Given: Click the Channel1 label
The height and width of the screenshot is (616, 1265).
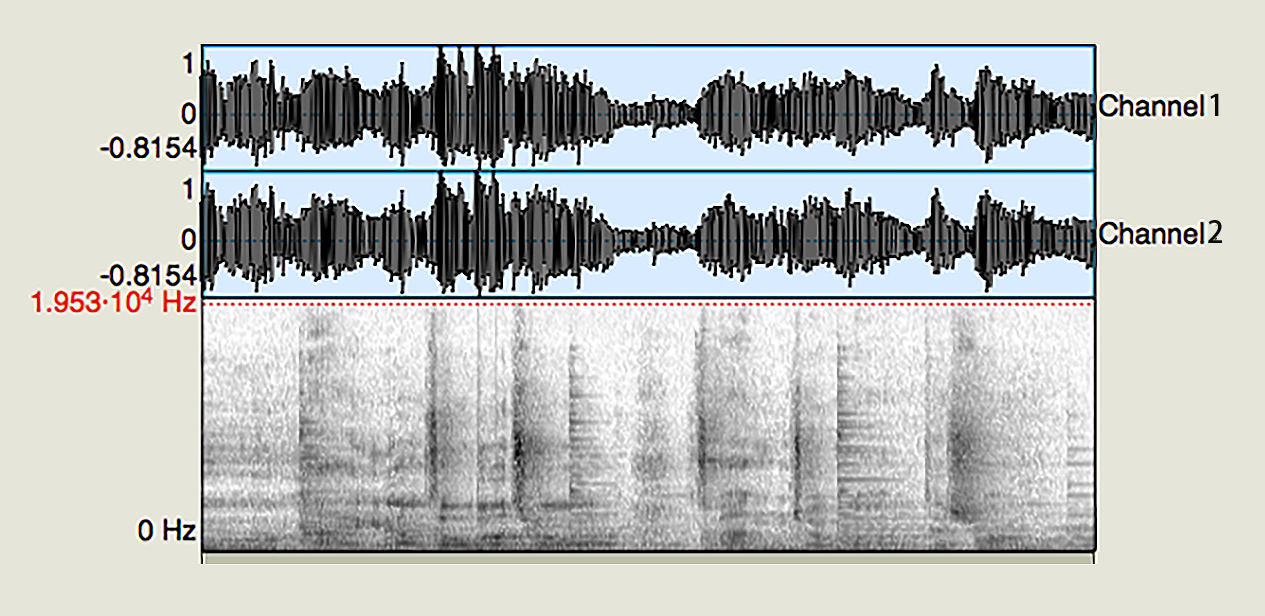Looking at the screenshot, I should pyautogui.click(x=1159, y=106).
